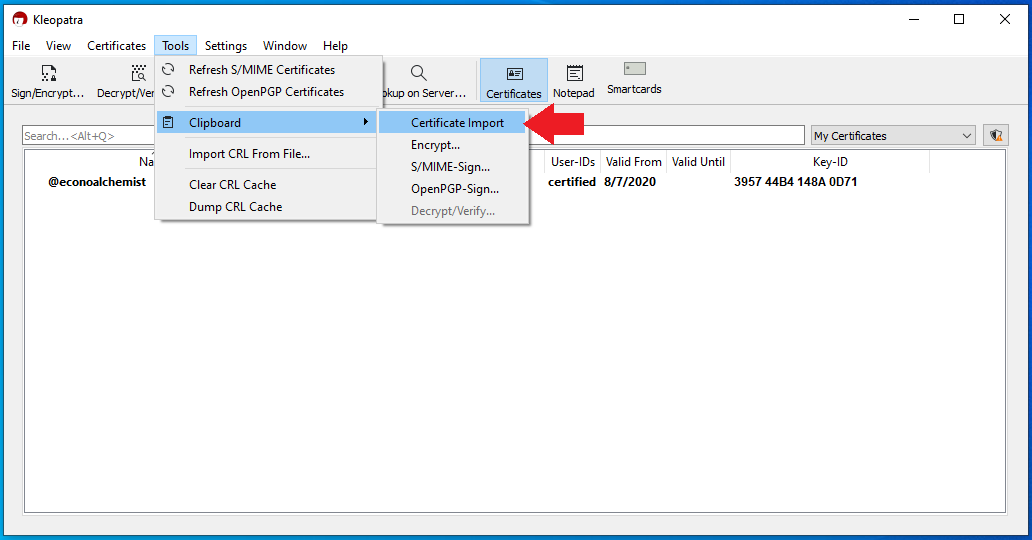The height and width of the screenshot is (540, 1032).
Task: Click the Lookup on Server magnifier icon
Action: [x=419, y=72]
